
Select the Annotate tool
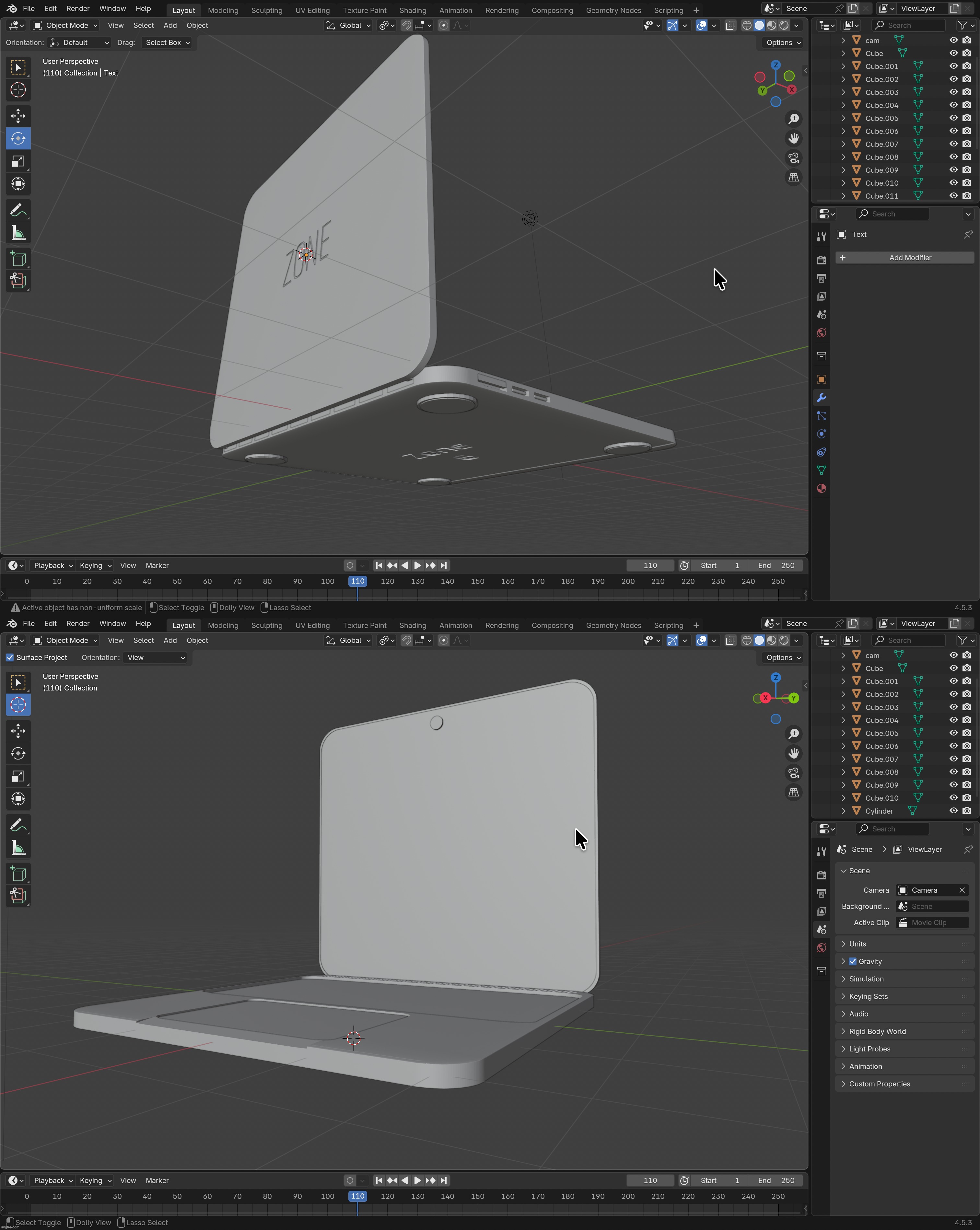(x=18, y=210)
